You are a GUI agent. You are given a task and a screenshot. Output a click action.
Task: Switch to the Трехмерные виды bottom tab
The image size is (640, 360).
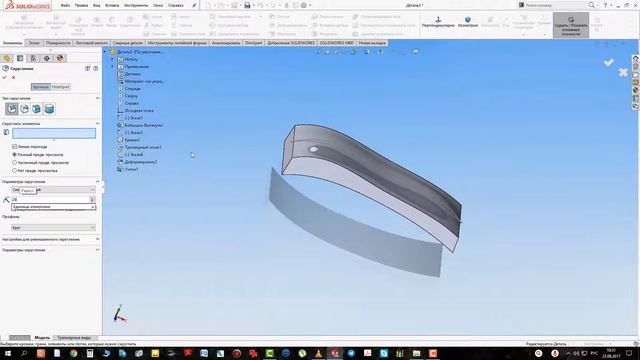[74, 338]
